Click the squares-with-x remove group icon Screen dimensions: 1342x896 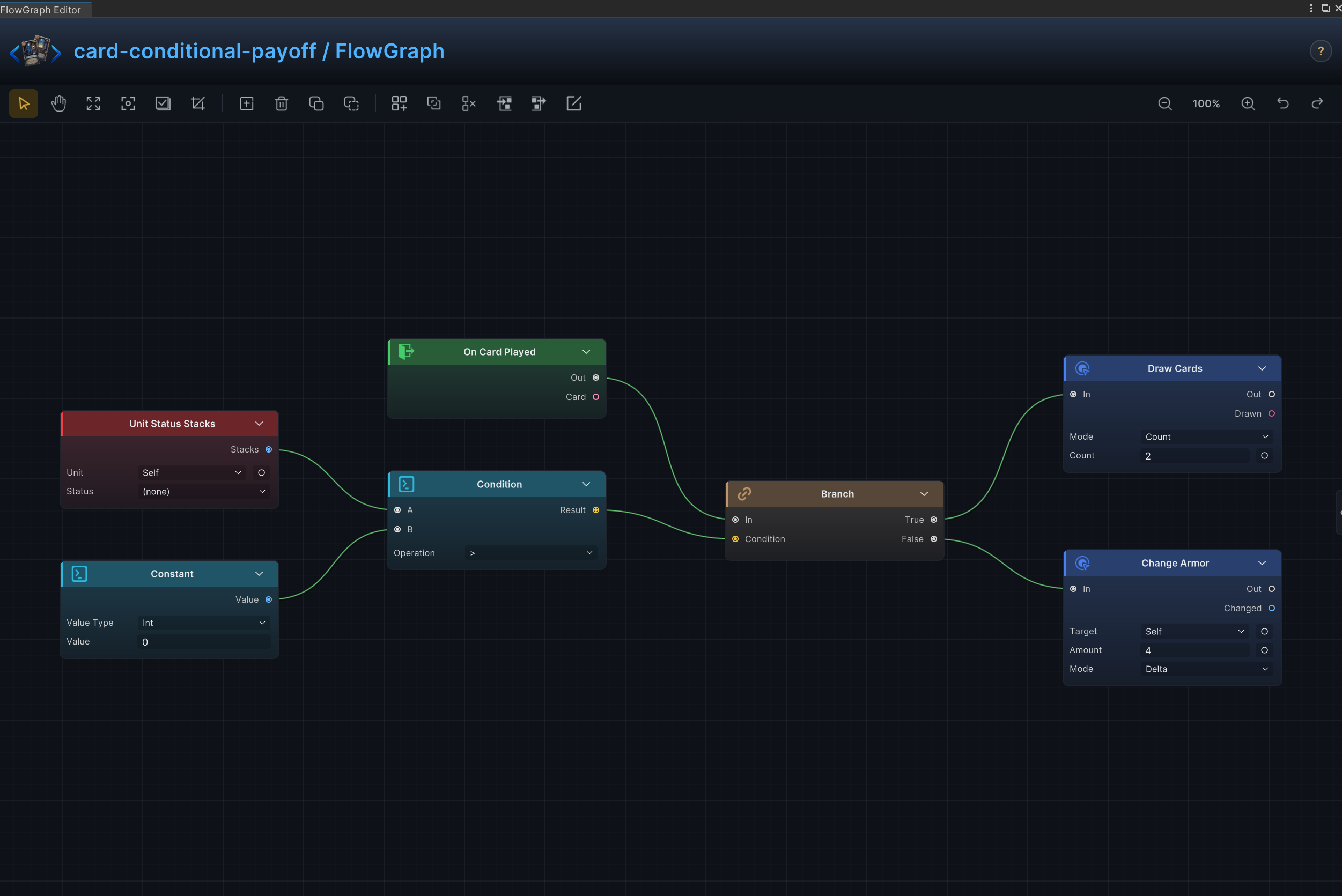tap(469, 103)
